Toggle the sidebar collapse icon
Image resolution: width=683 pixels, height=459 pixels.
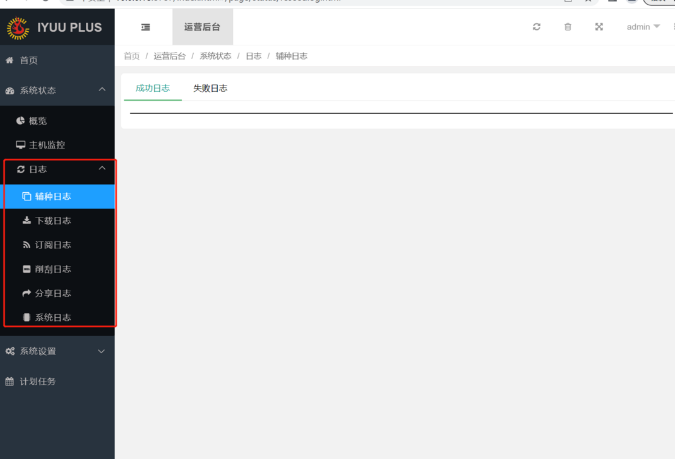[145, 27]
